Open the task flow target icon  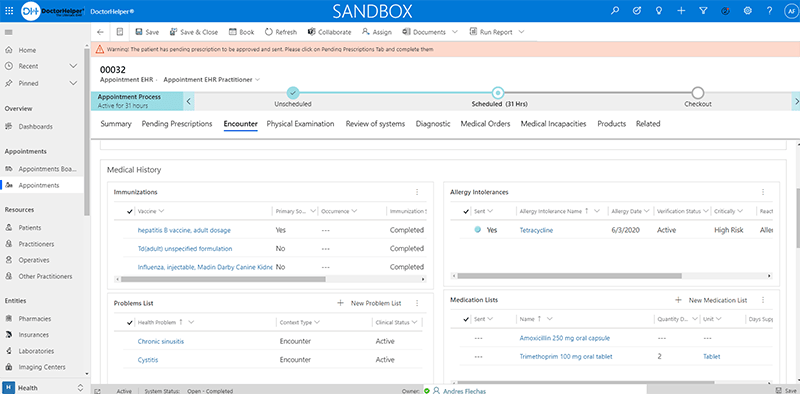point(637,11)
